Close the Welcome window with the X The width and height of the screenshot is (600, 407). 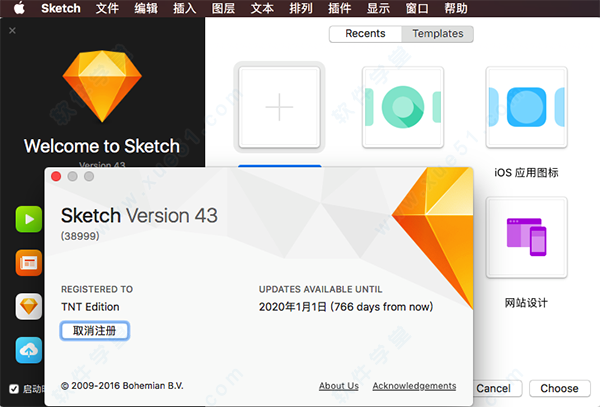(x=12, y=30)
